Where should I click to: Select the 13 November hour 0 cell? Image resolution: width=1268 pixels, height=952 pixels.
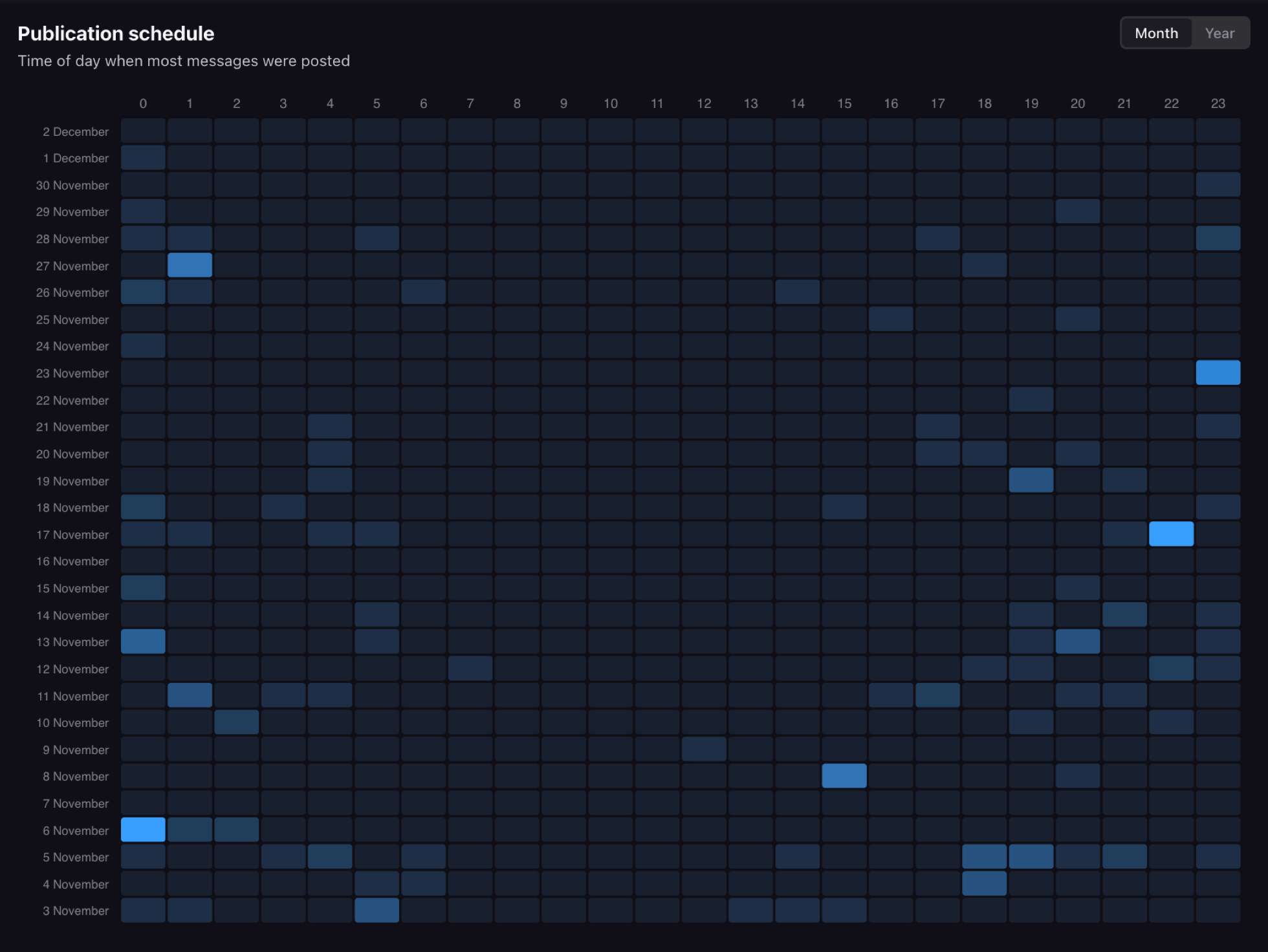tap(143, 642)
